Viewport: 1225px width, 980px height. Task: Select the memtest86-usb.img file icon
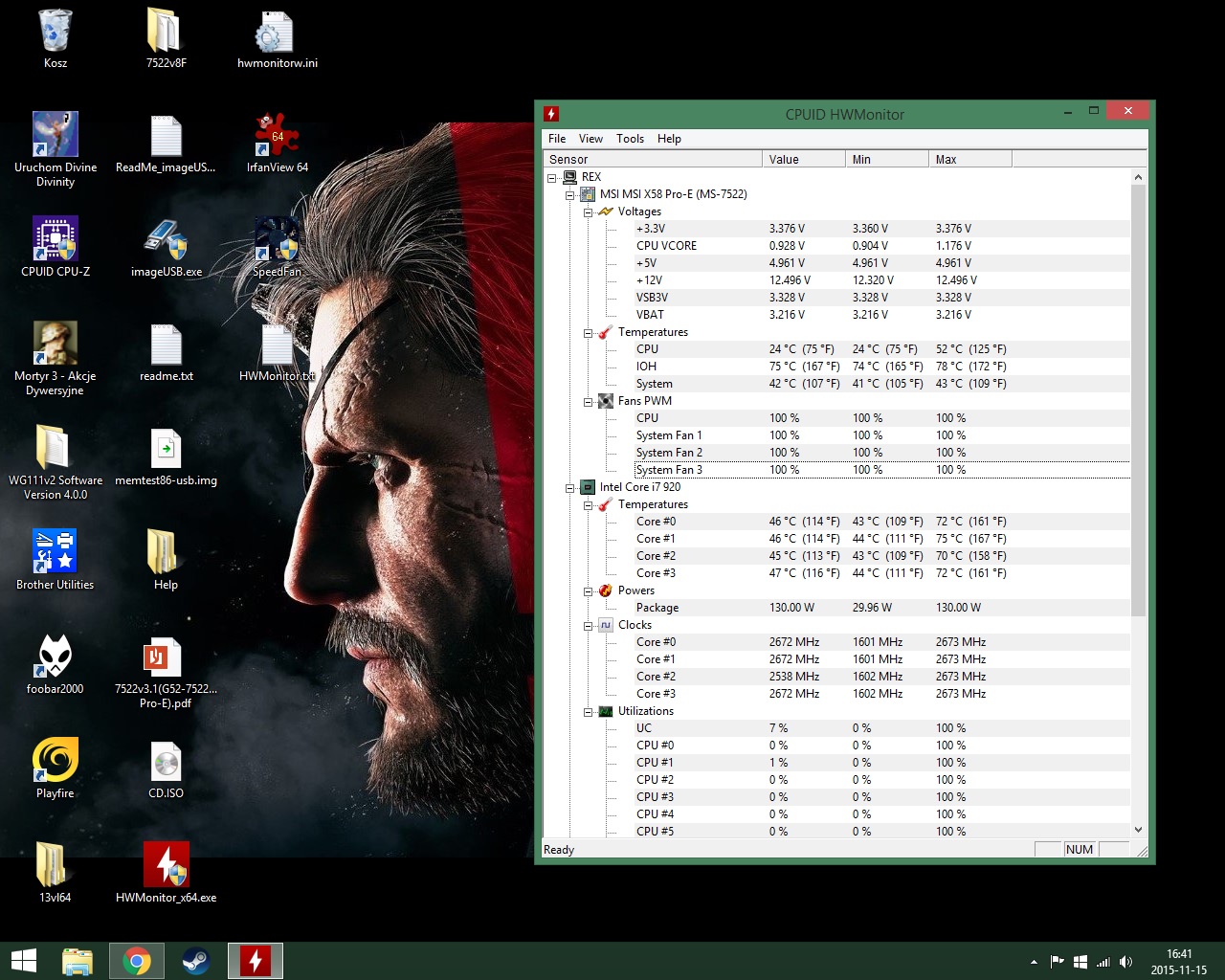click(165, 449)
